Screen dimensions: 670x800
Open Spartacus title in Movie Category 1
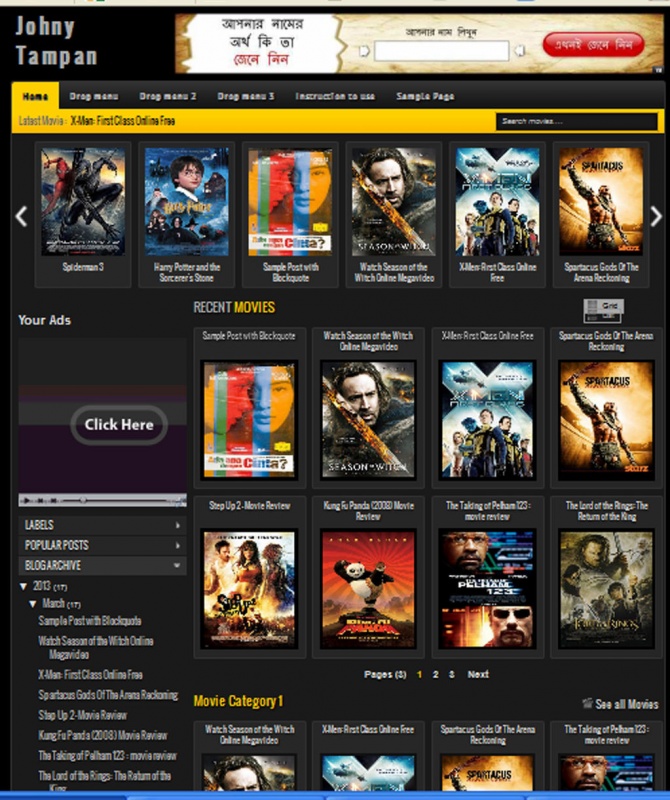tap(487, 734)
